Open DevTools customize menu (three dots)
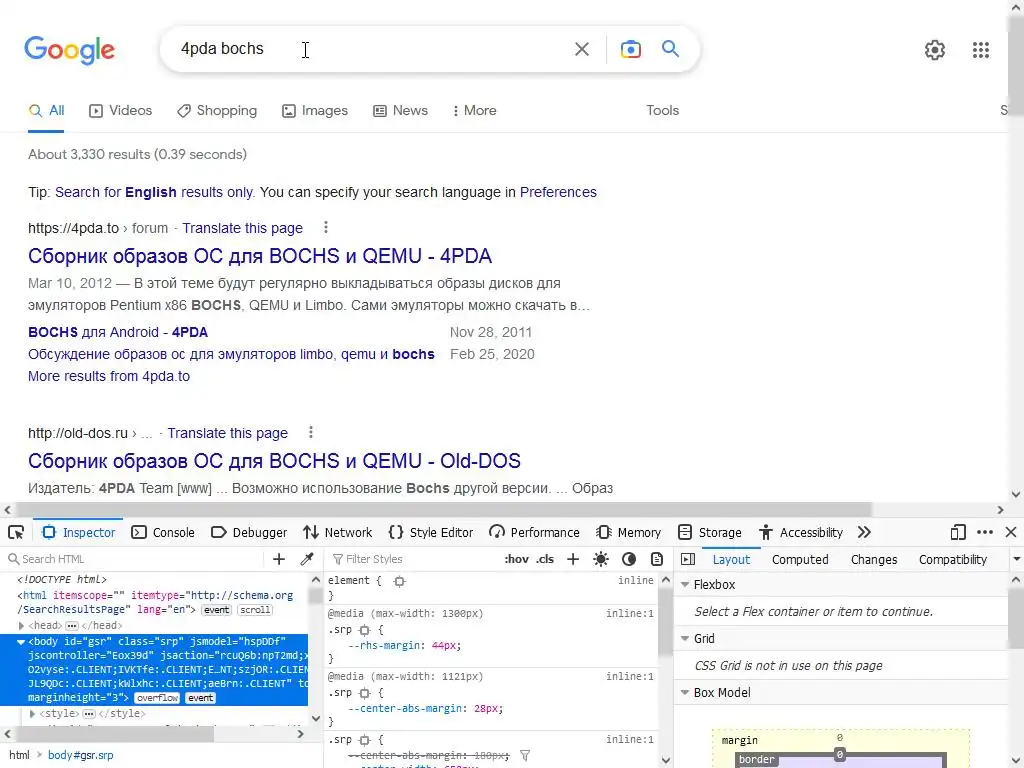 coord(985,532)
